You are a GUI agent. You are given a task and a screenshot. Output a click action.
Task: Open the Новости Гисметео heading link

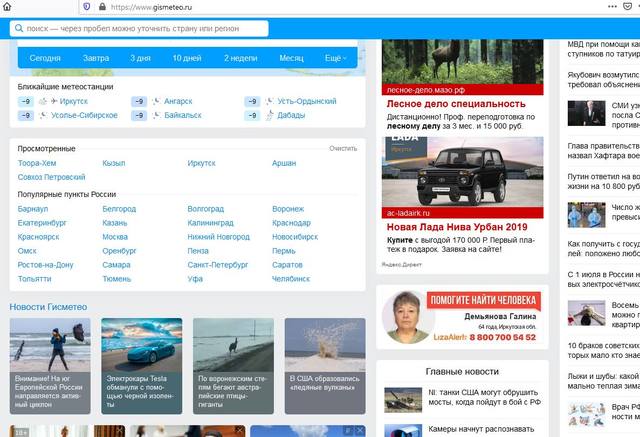pos(48,307)
